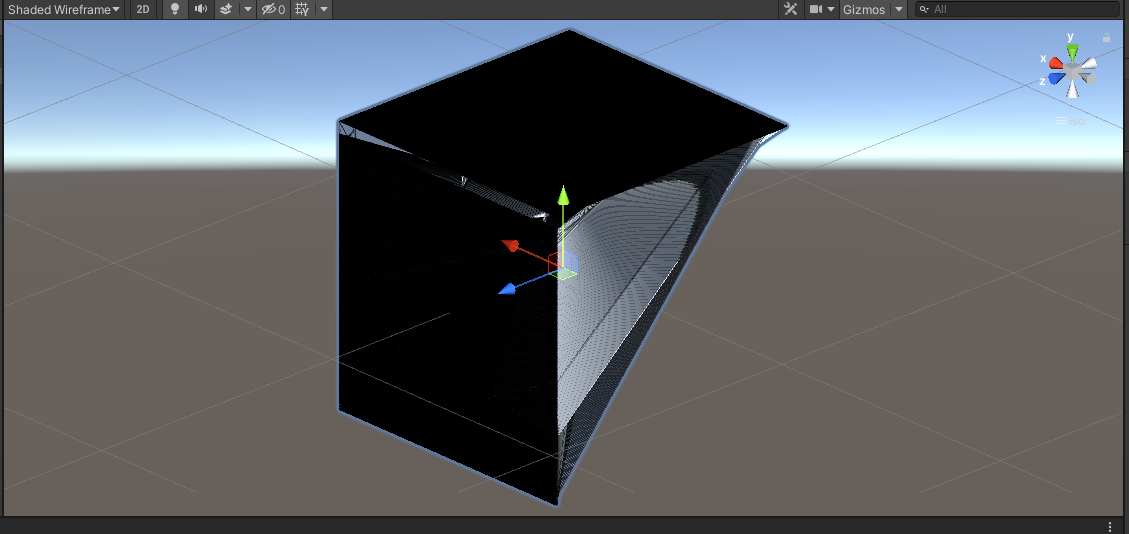Viewport: 1129px width, 534px height.
Task: Open the three-dot options menu at bottom right
Action: pos(1110,526)
